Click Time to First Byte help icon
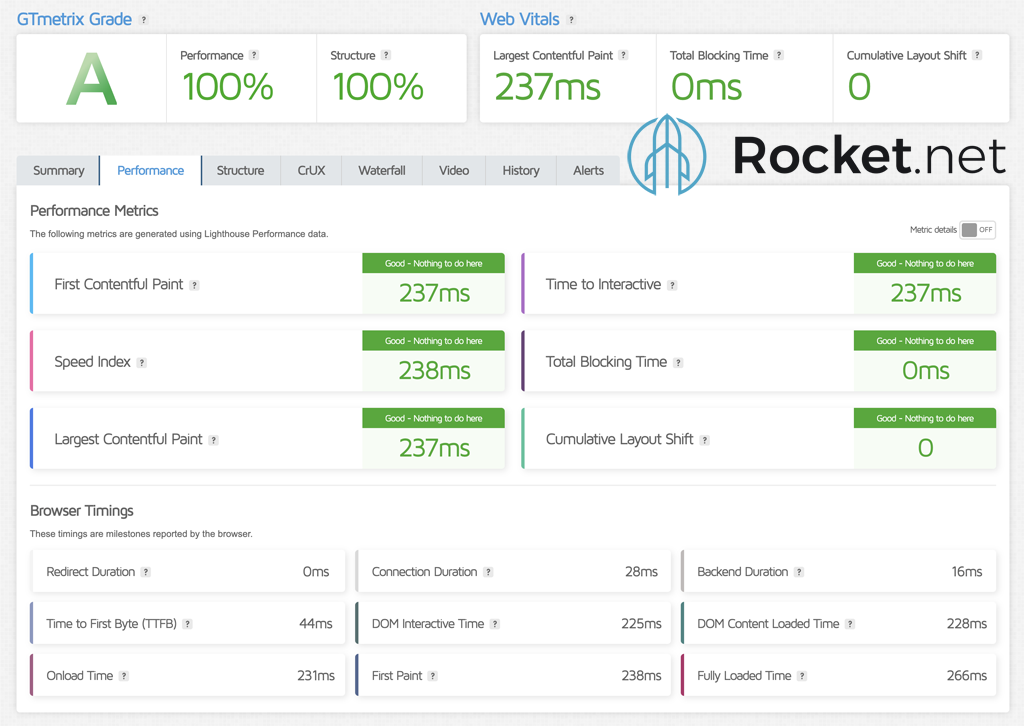1024x726 pixels. [x=187, y=624]
